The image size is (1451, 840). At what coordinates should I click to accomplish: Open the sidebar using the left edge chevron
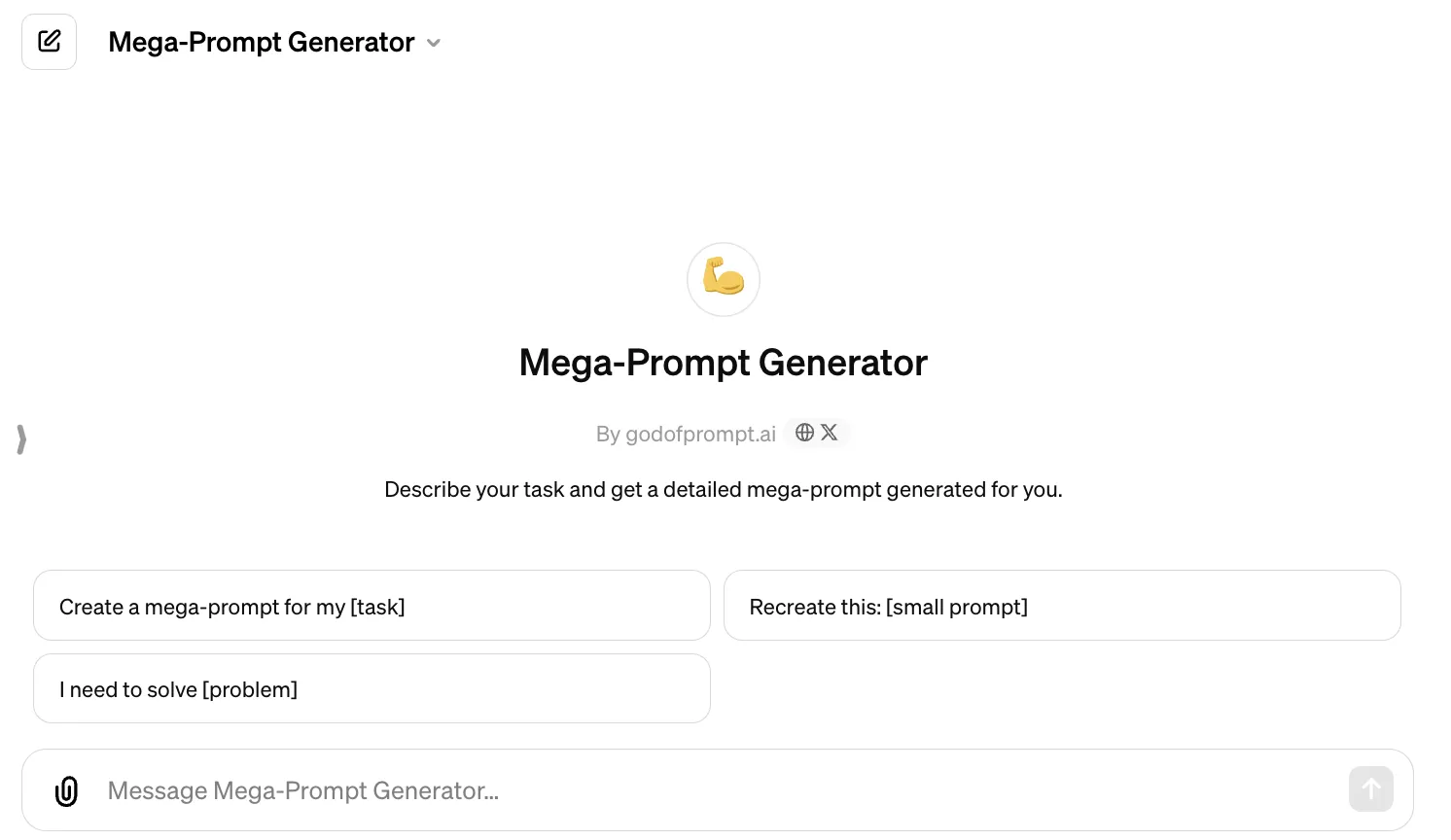(20, 439)
